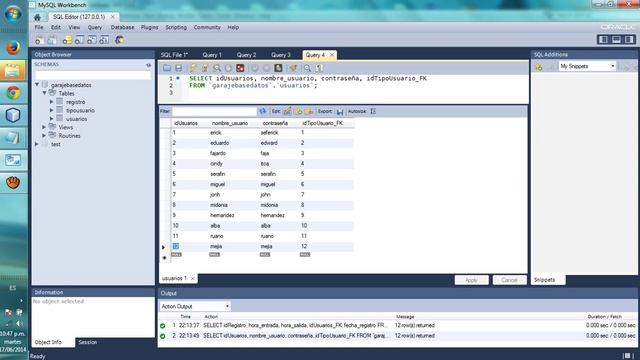The image size is (640, 360).
Task: Beautify the SQL with the broom icon
Action: point(293,68)
